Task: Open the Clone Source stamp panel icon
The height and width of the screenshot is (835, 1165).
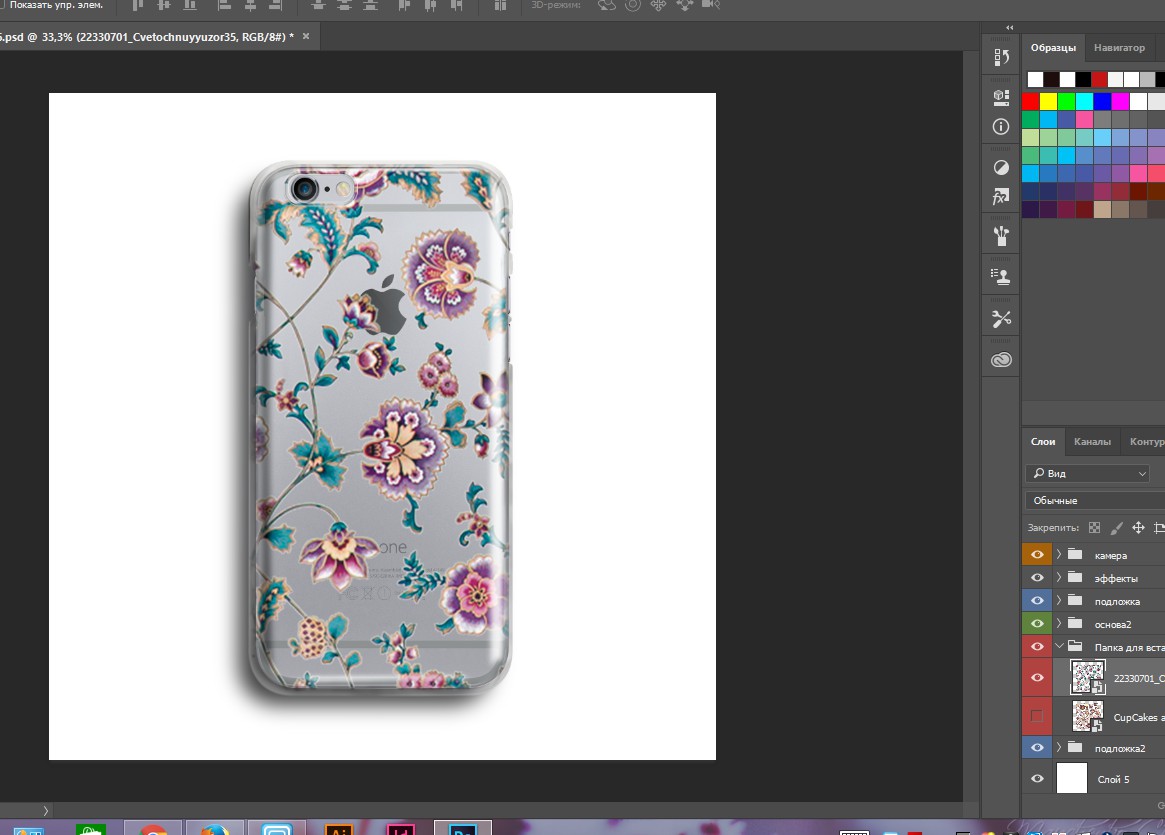Action: [1001, 276]
